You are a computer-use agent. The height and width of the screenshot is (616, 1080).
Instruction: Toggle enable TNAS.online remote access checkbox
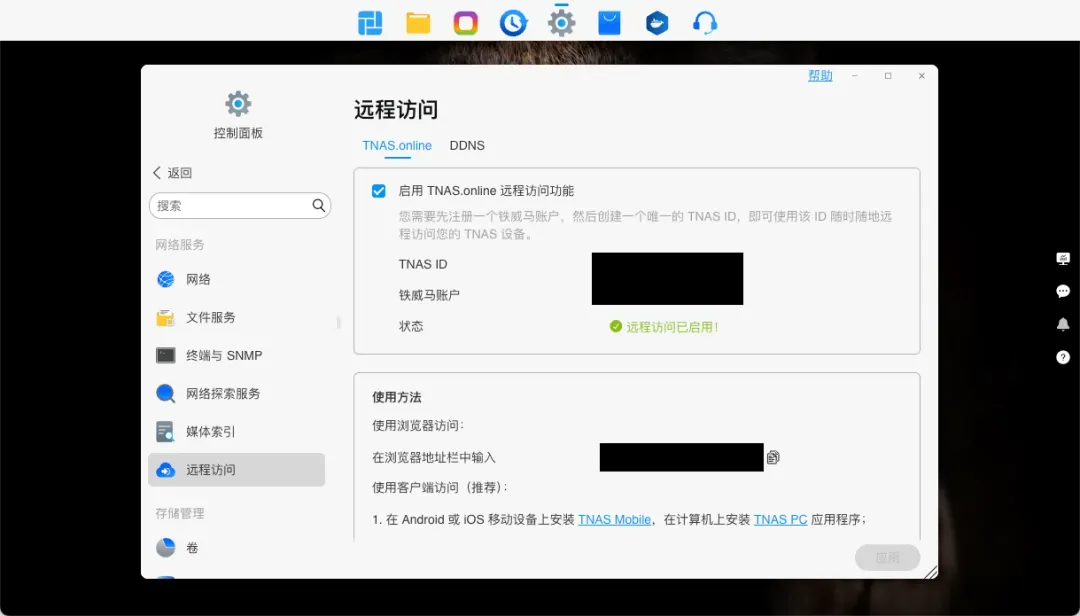point(379,191)
